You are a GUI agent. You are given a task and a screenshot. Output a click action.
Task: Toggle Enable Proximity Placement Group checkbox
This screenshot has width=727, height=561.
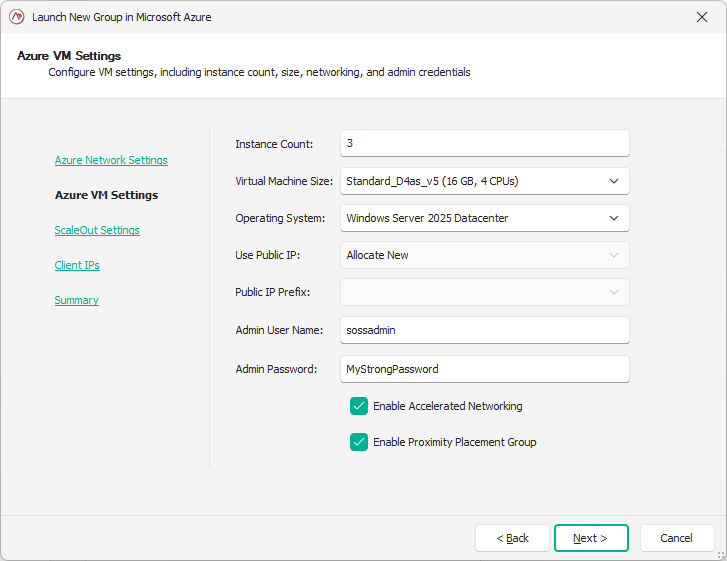pos(359,442)
